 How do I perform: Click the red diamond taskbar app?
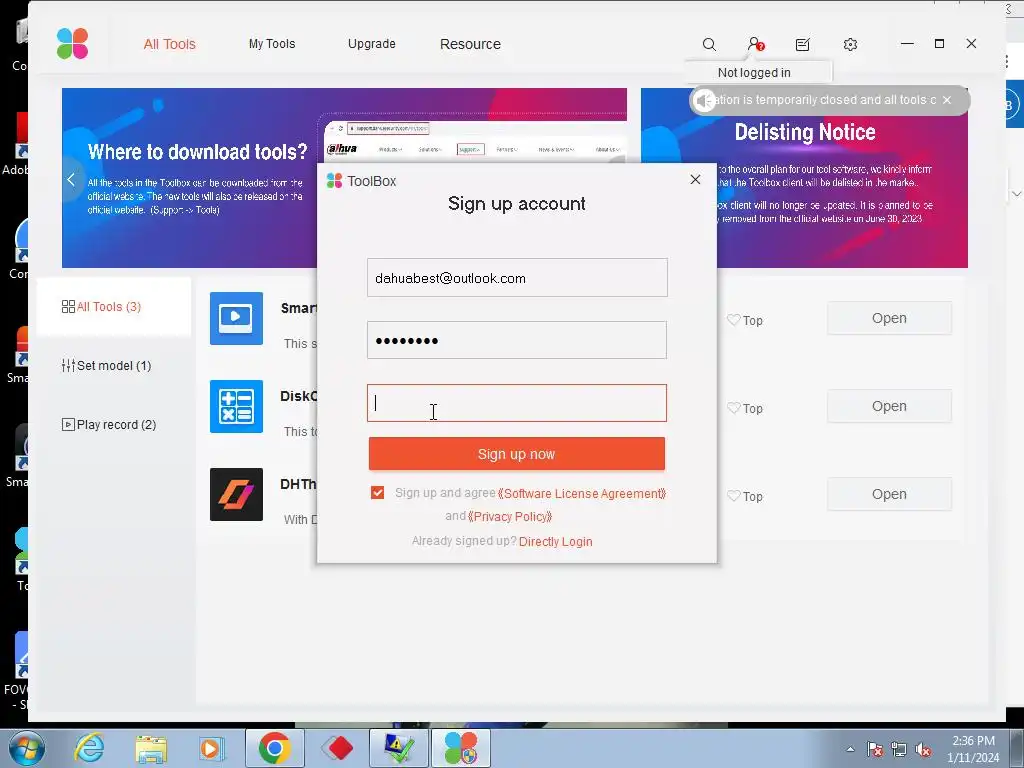point(337,748)
